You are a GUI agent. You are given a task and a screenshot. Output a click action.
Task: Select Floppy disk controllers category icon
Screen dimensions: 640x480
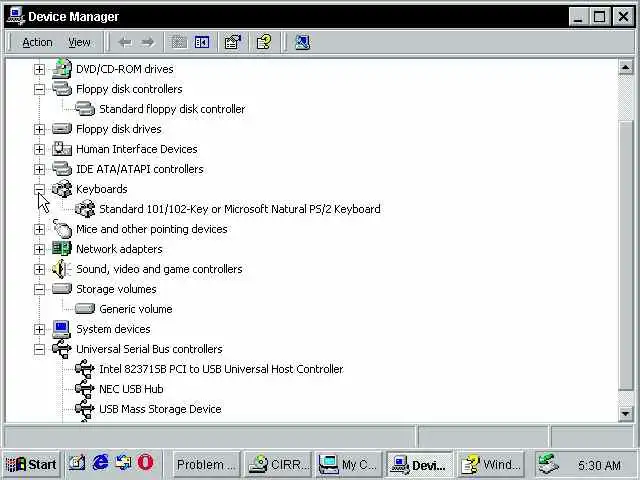tap(62, 89)
